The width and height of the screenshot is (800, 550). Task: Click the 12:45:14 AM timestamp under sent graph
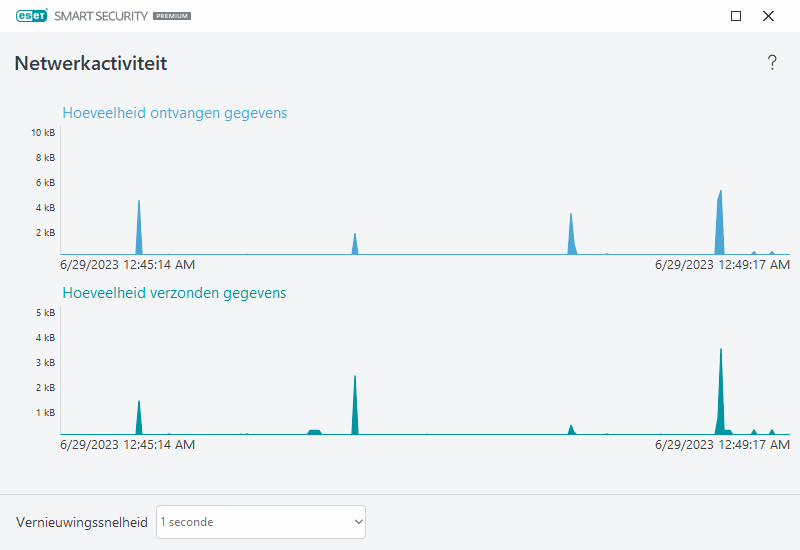coord(127,445)
